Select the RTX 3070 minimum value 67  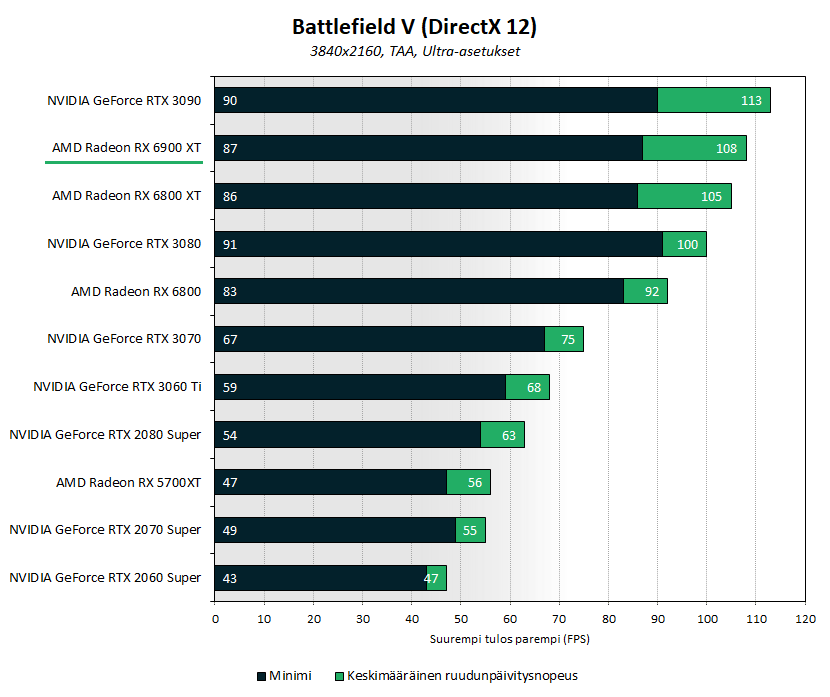pyautogui.click(x=230, y=340)
